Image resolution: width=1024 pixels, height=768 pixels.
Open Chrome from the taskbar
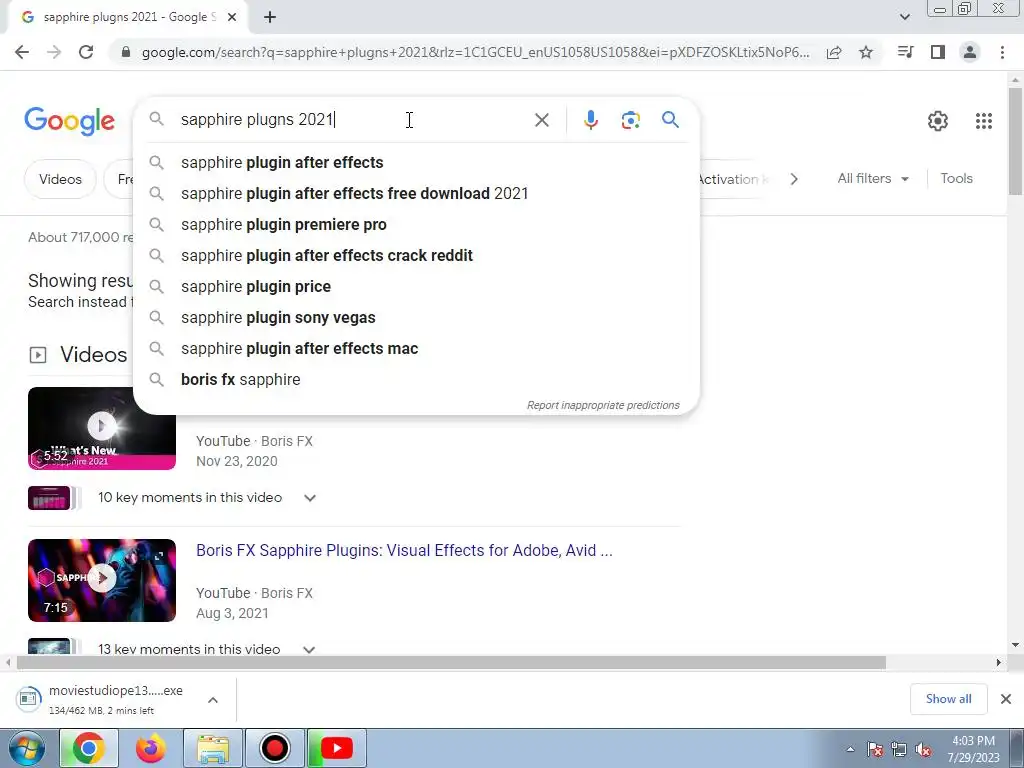pyautogui.click(x=89, y=748)
